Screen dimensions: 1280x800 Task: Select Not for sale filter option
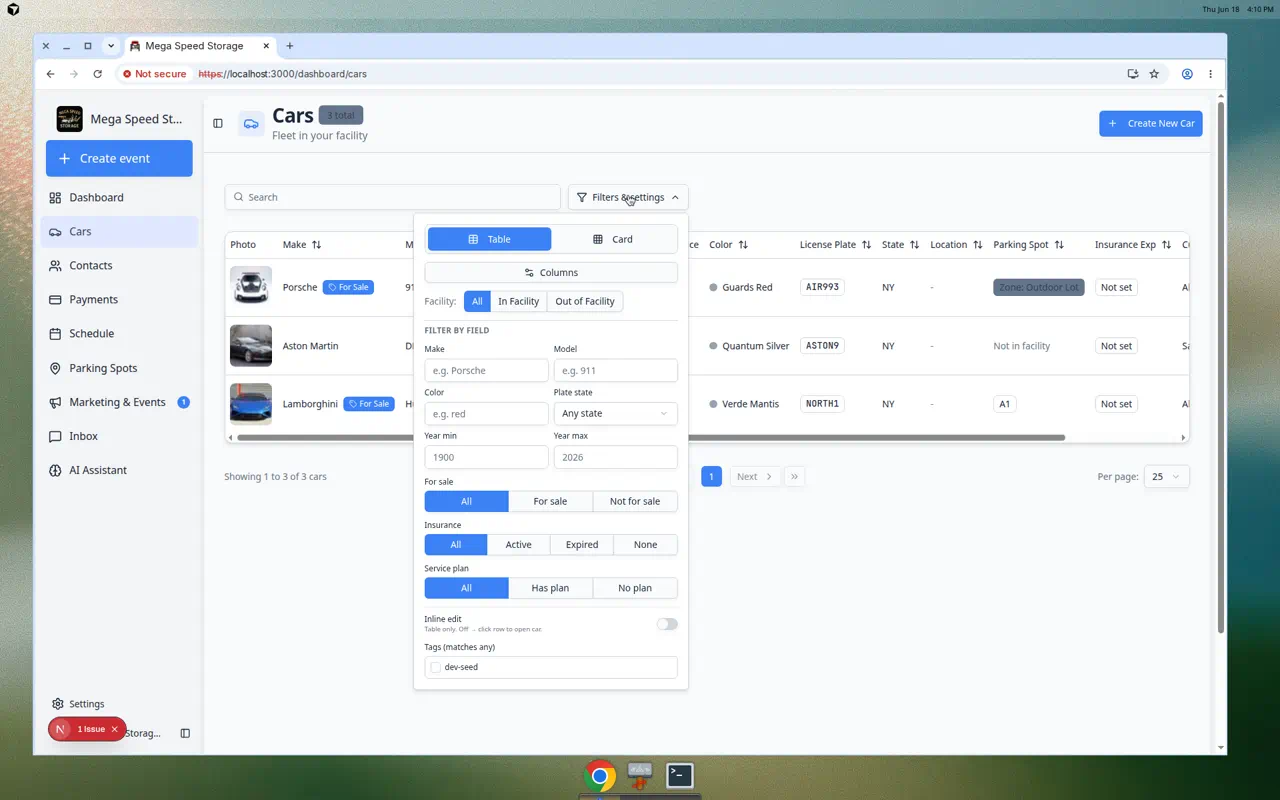click(635, 501)
